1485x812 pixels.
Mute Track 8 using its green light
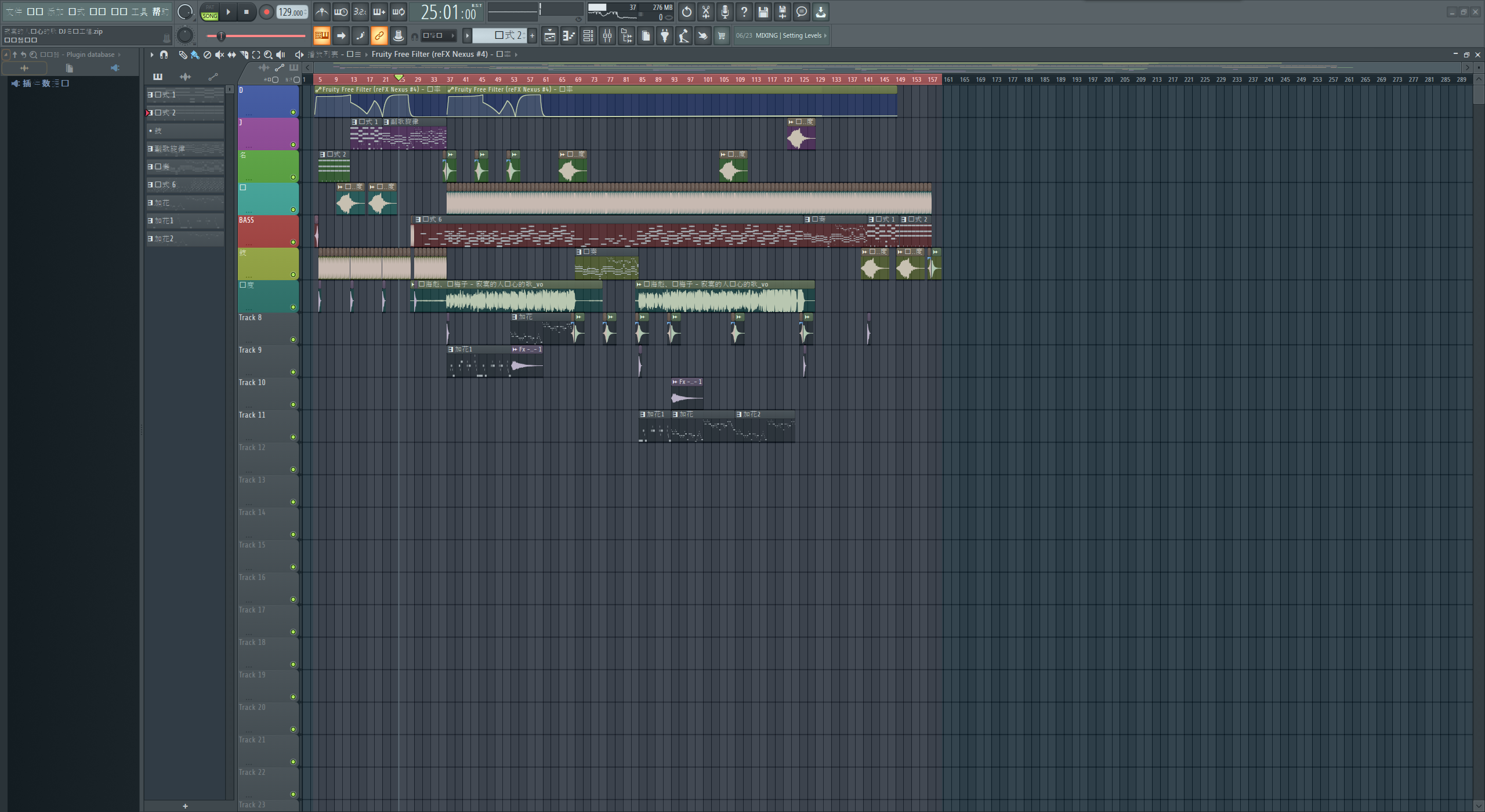(x=293, y=340)
